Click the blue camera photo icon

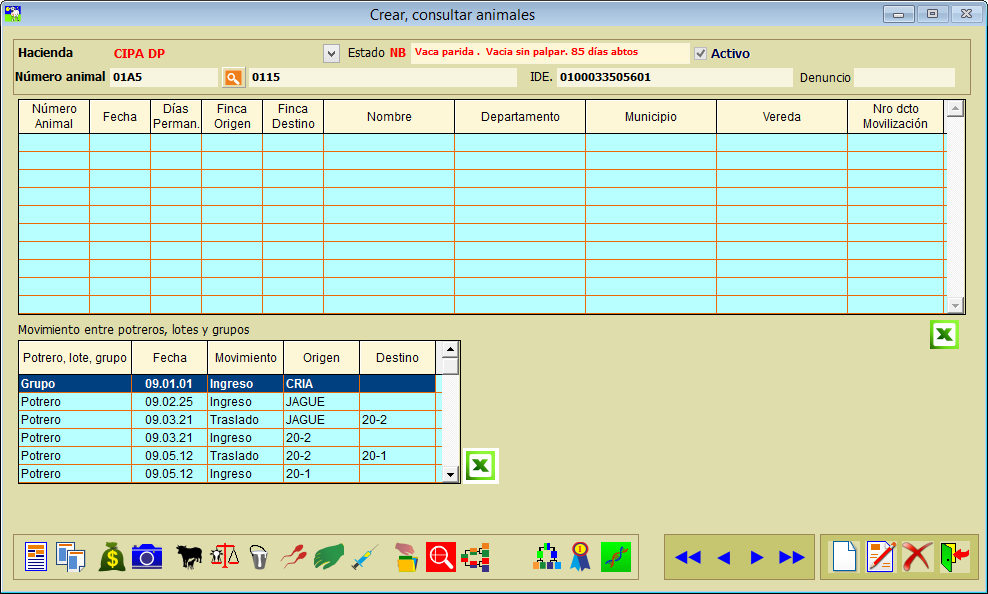coord(147,557)
